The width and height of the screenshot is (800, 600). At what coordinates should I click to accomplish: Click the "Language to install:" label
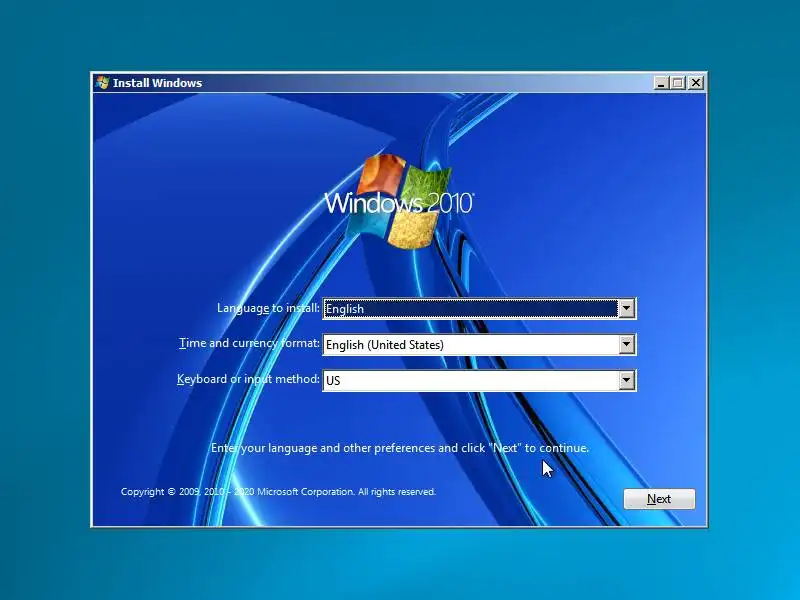pos(268,308)
